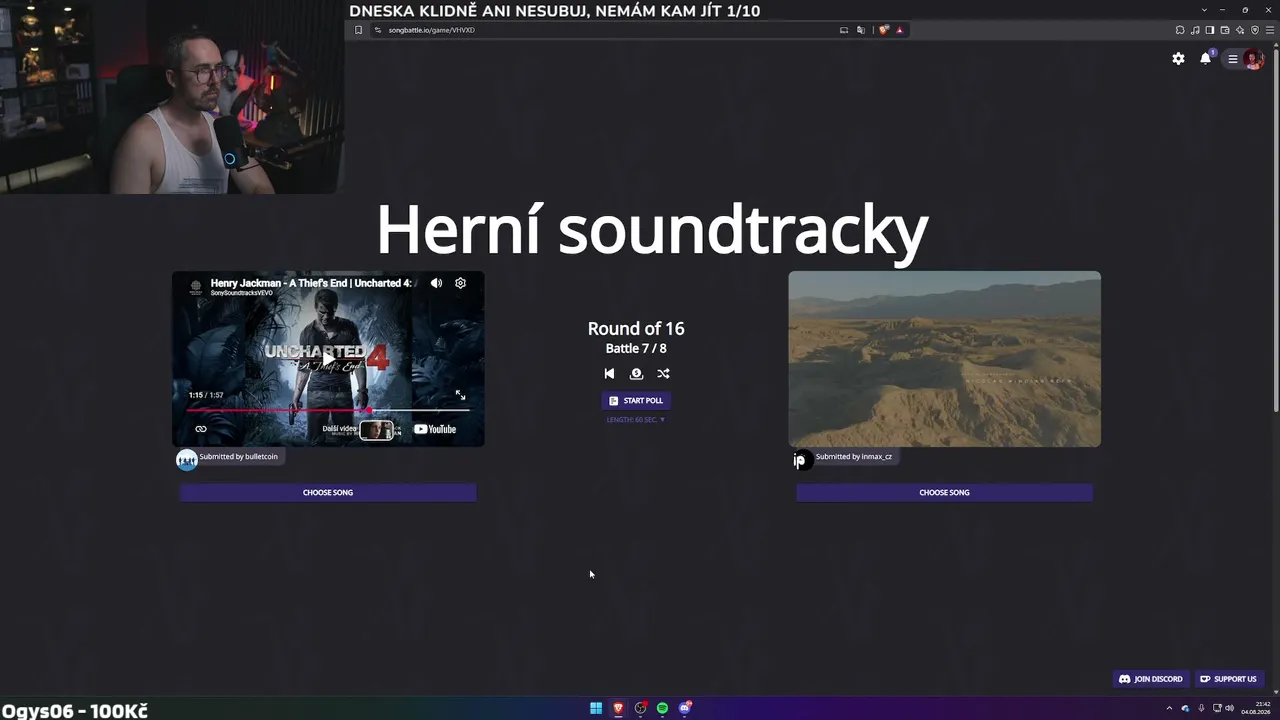Open the Leo AI sparkle icon
This screenshot has height=720, width=1280.
click(x=1240, y=30)
